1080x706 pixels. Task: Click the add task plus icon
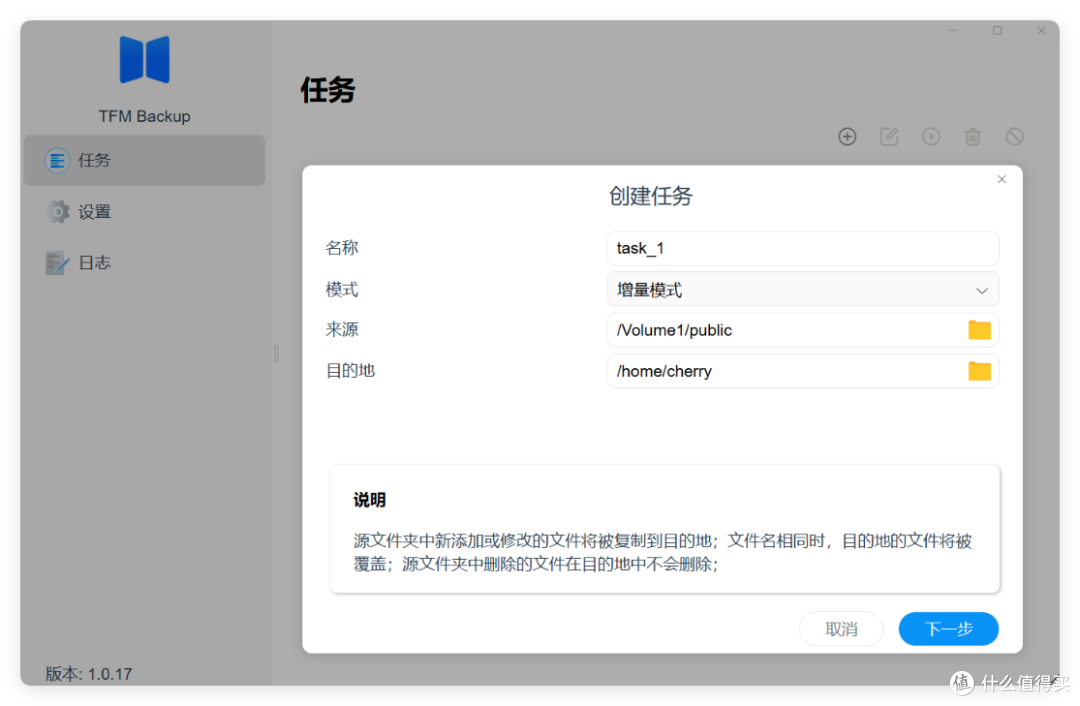847,136
